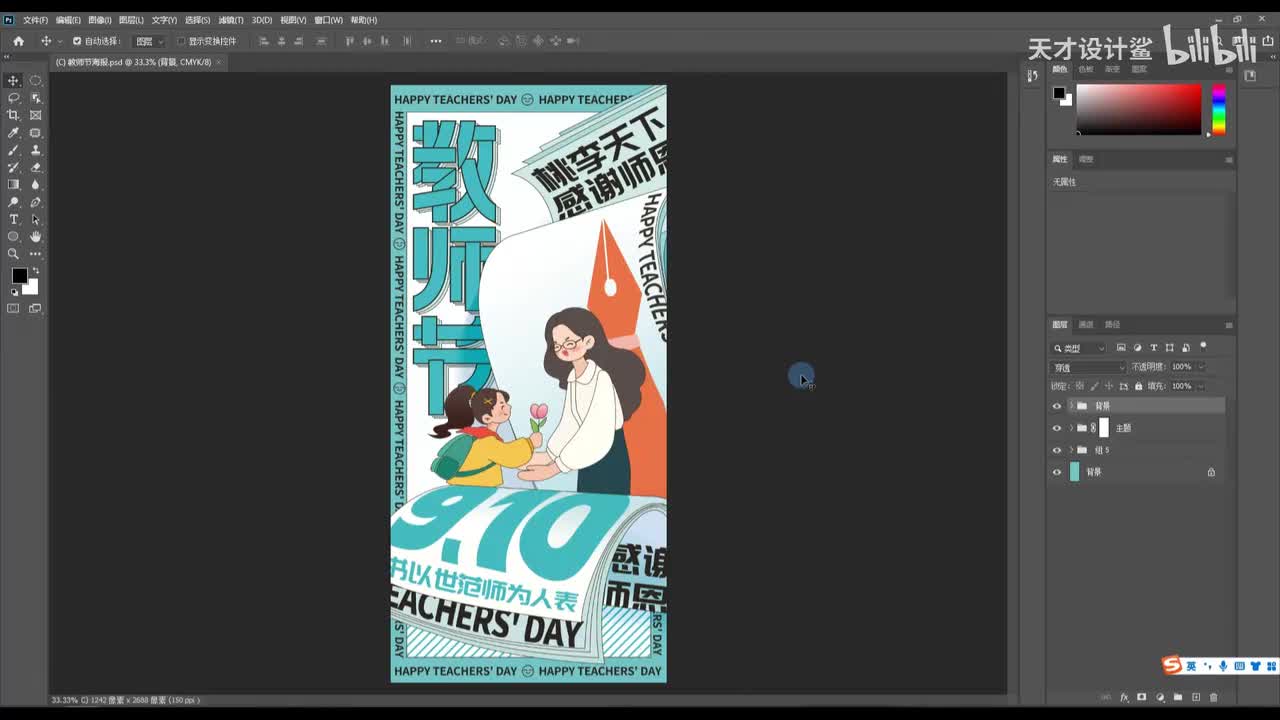Select the Horizontal Type tool
1280x720 pixels.
point(13,219)
